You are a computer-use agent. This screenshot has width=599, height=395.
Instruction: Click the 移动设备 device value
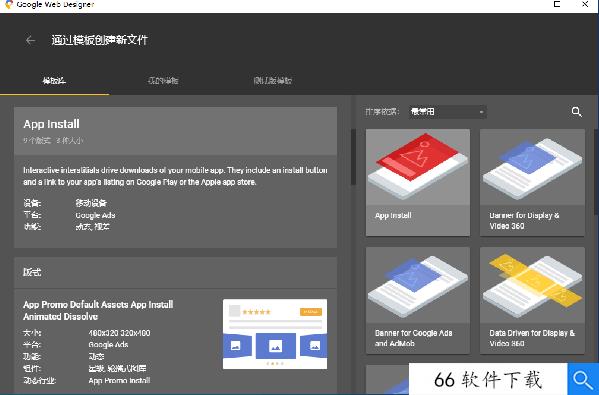tap(91, 203)
